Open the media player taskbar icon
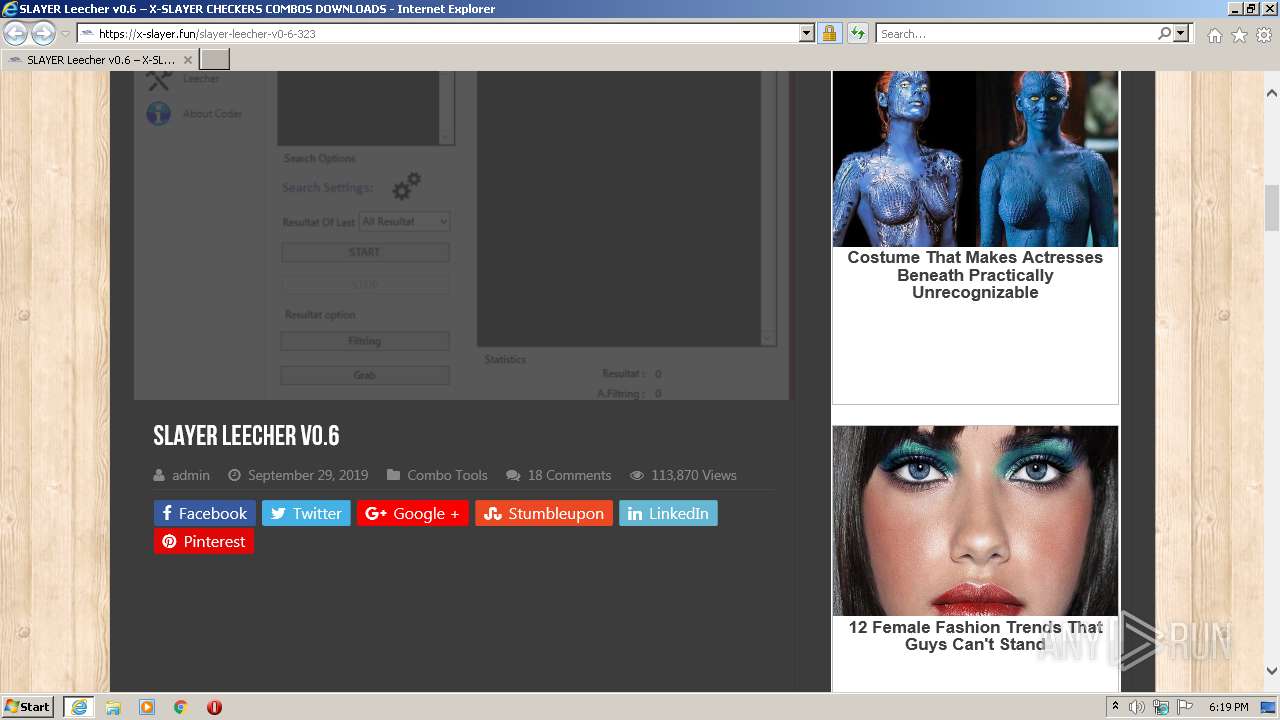The width and height of the screenshot is (1280, 720). point(147,707)
